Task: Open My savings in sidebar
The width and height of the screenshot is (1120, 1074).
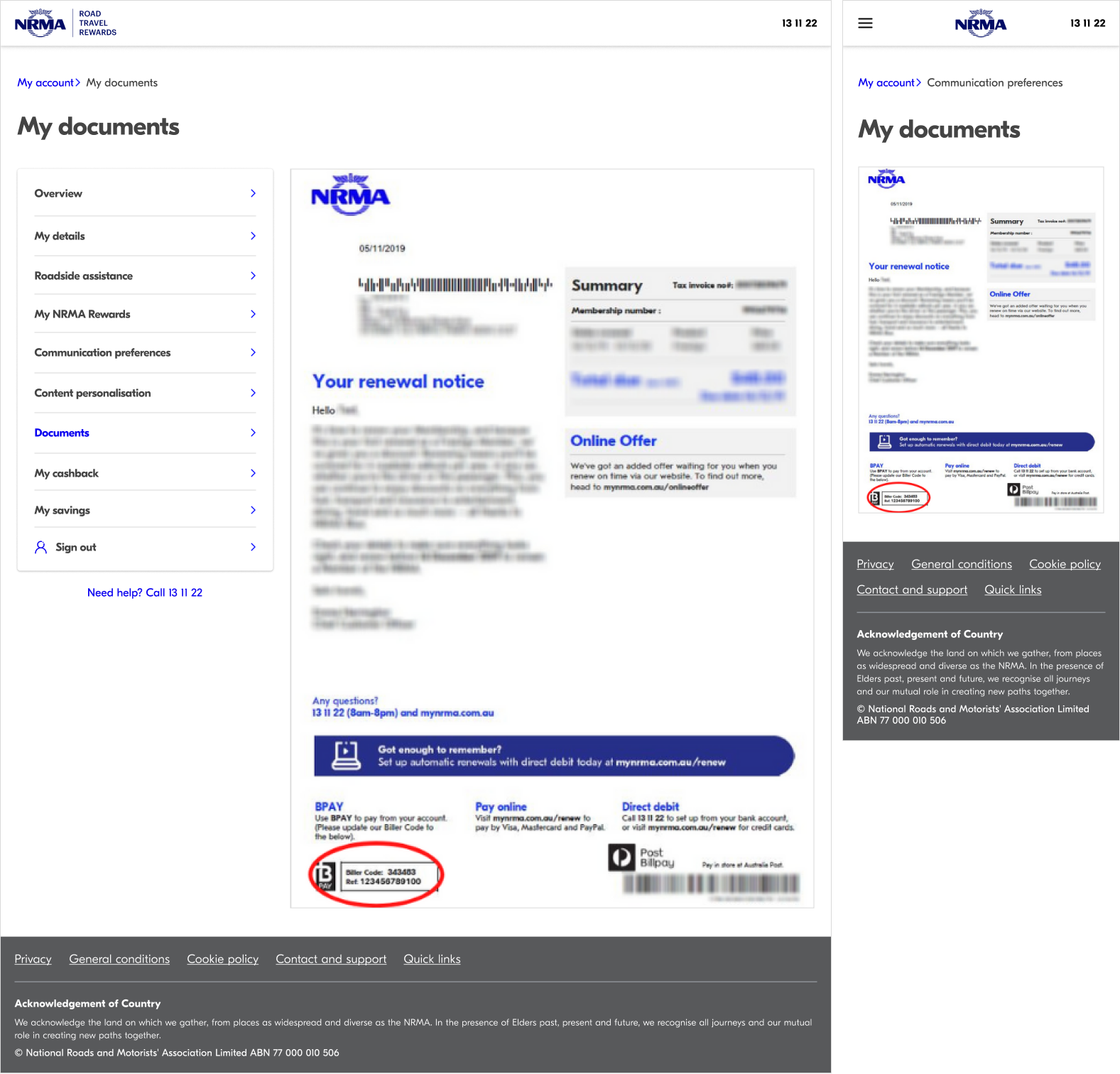Action: pos(145,510)
